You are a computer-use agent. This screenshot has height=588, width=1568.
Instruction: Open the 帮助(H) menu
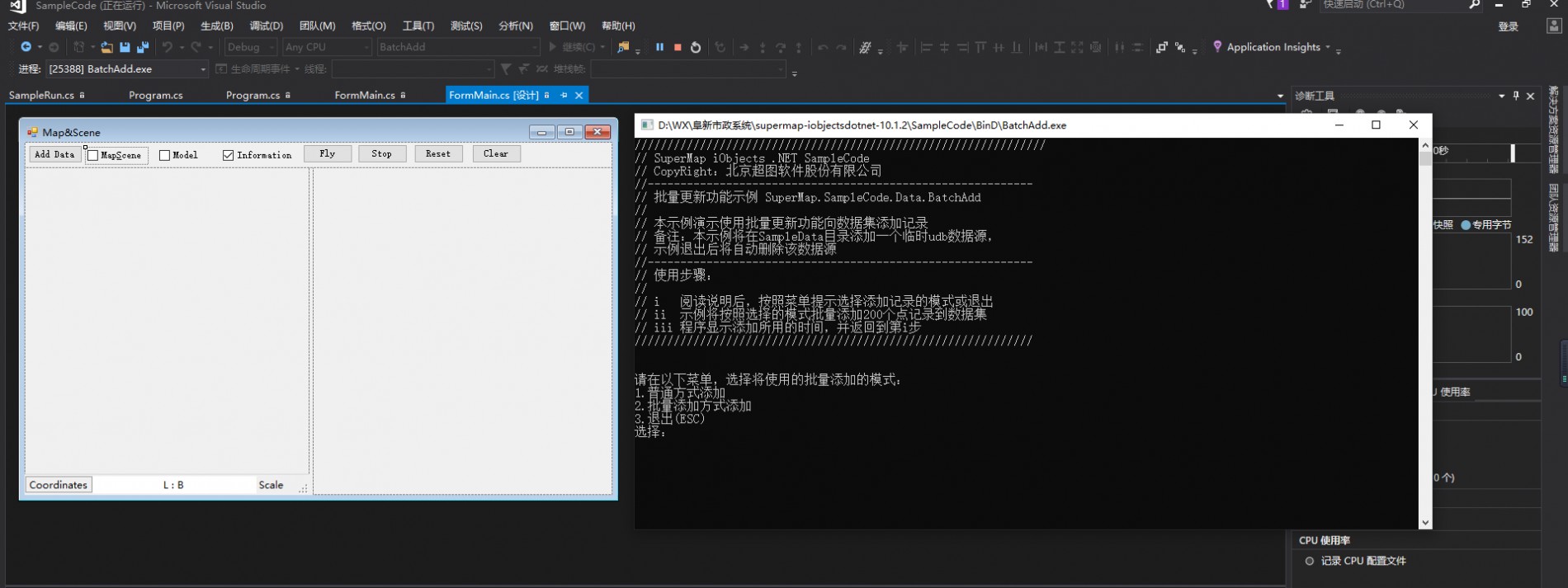click(618, 26)
